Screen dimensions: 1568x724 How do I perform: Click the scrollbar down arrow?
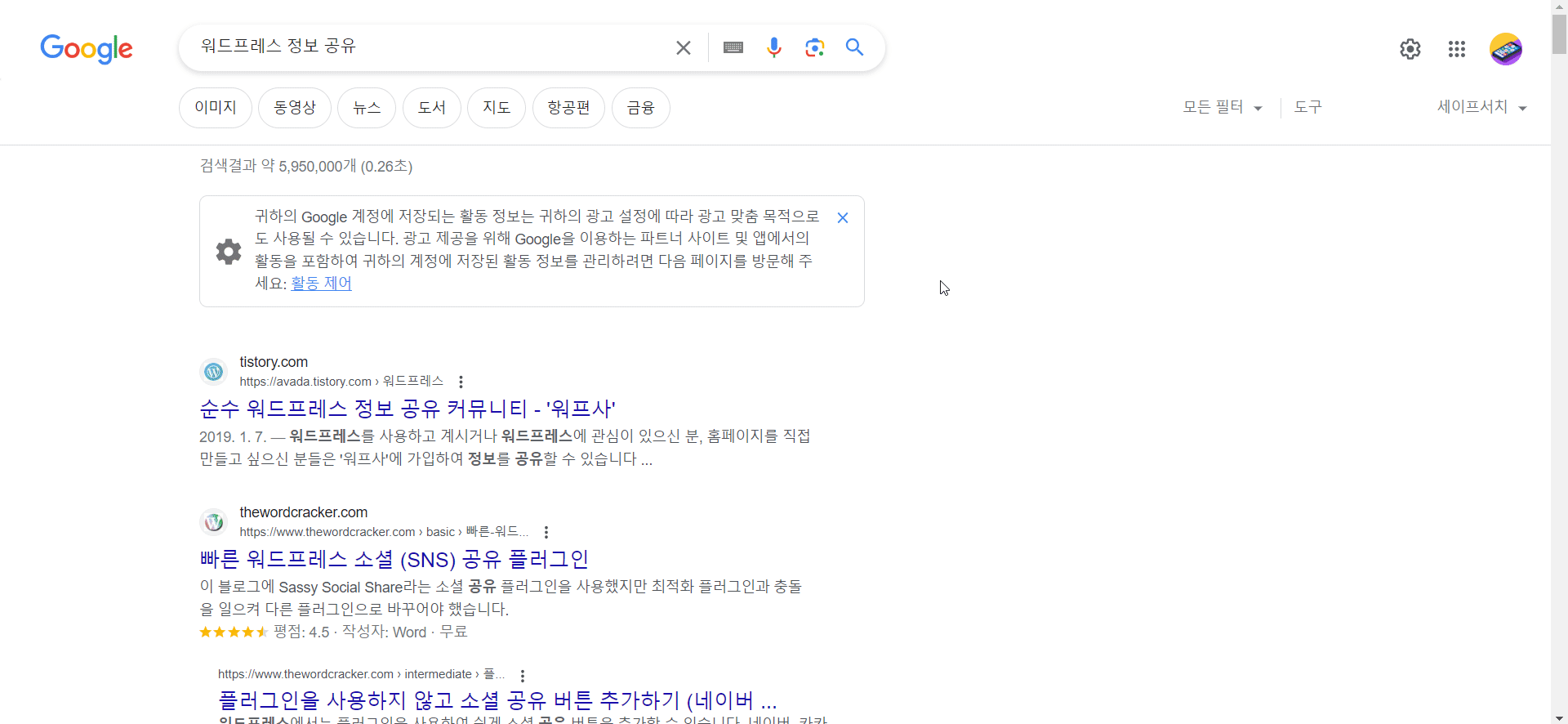[x=1560, y=717]
